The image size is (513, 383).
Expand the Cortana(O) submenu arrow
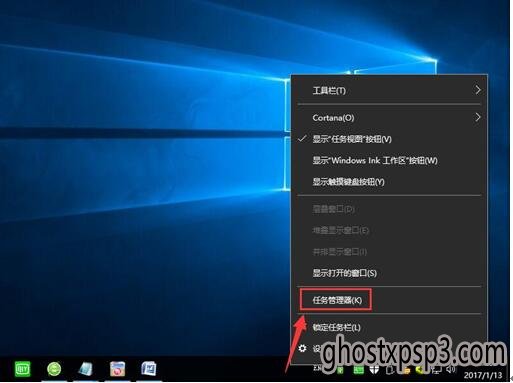(478, 117)
